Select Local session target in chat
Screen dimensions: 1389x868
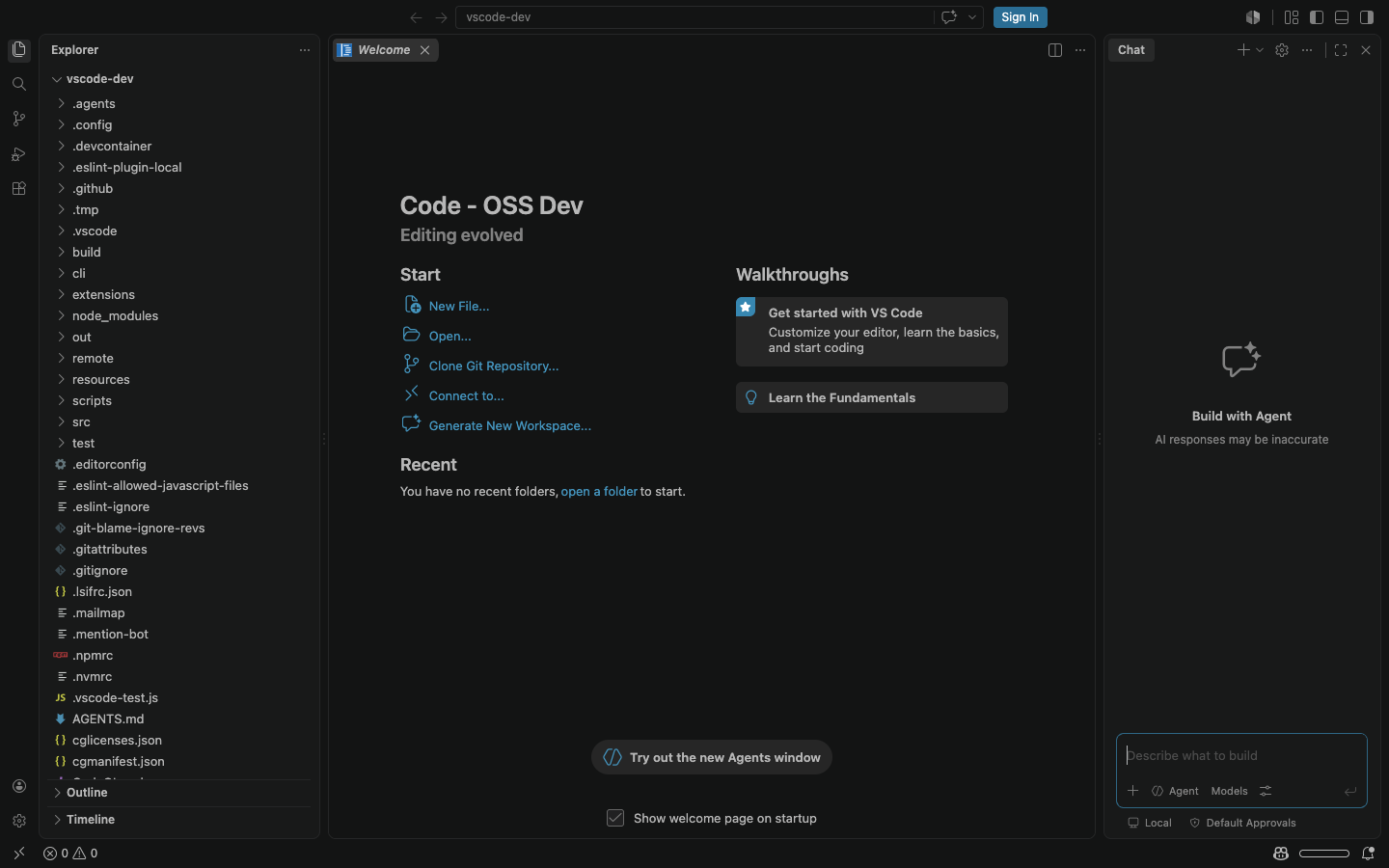1150,823
